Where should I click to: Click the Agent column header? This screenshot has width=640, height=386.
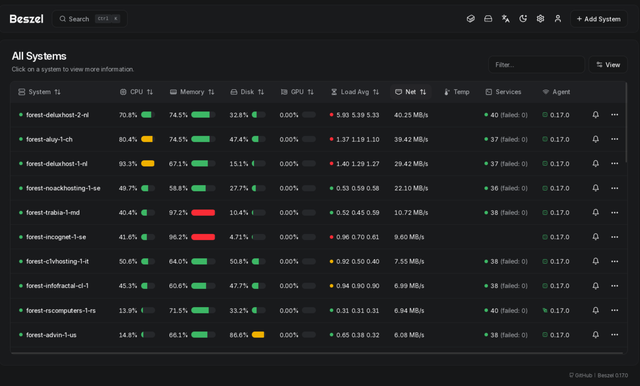tap(556, 92)
